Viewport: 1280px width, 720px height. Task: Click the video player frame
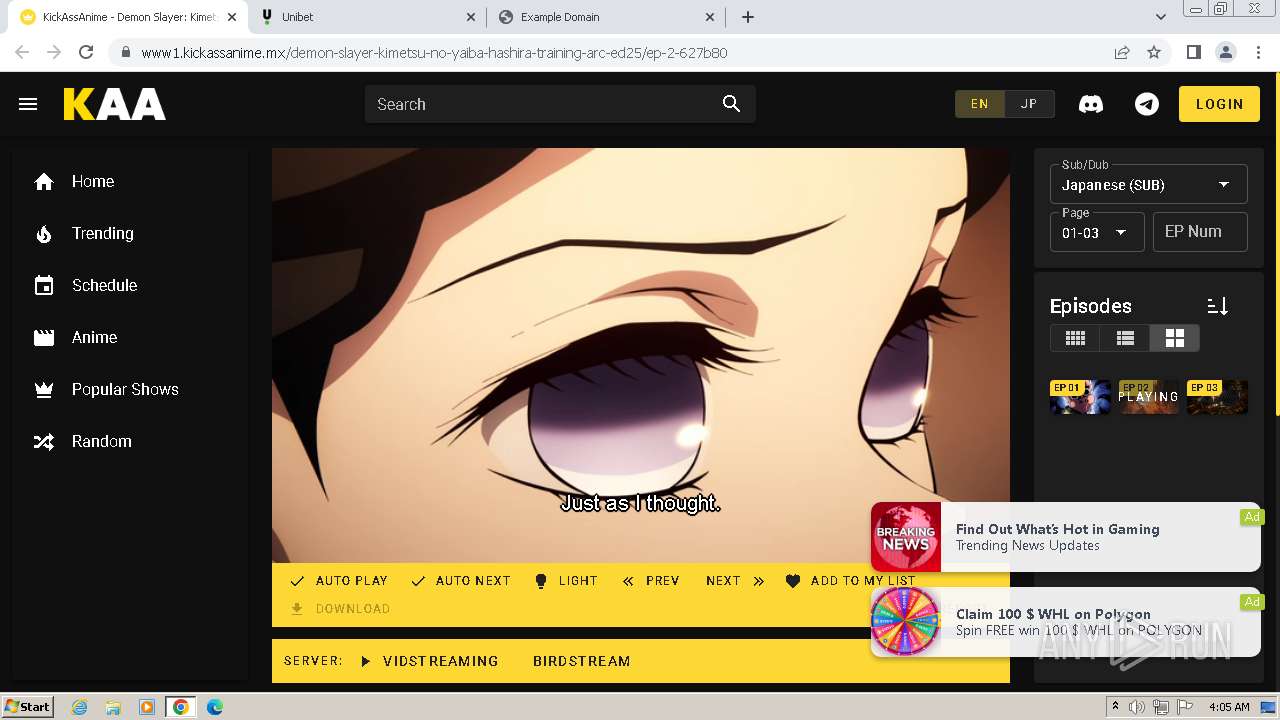(641, 355)
